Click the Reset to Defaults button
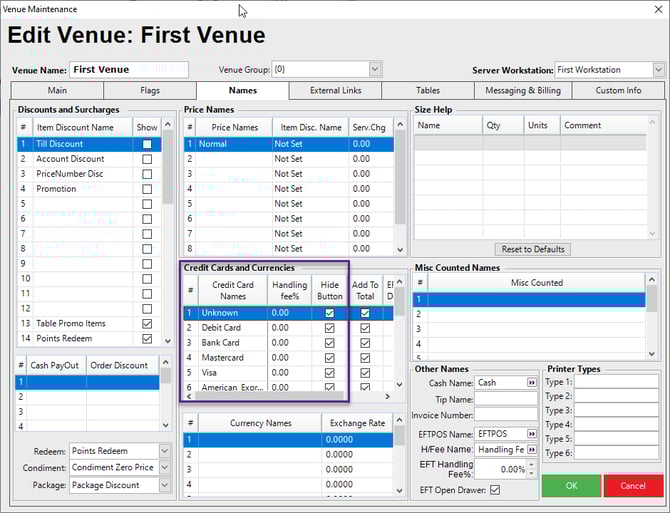The width and height of the screenshot is (670, 513). click(532, 249)
